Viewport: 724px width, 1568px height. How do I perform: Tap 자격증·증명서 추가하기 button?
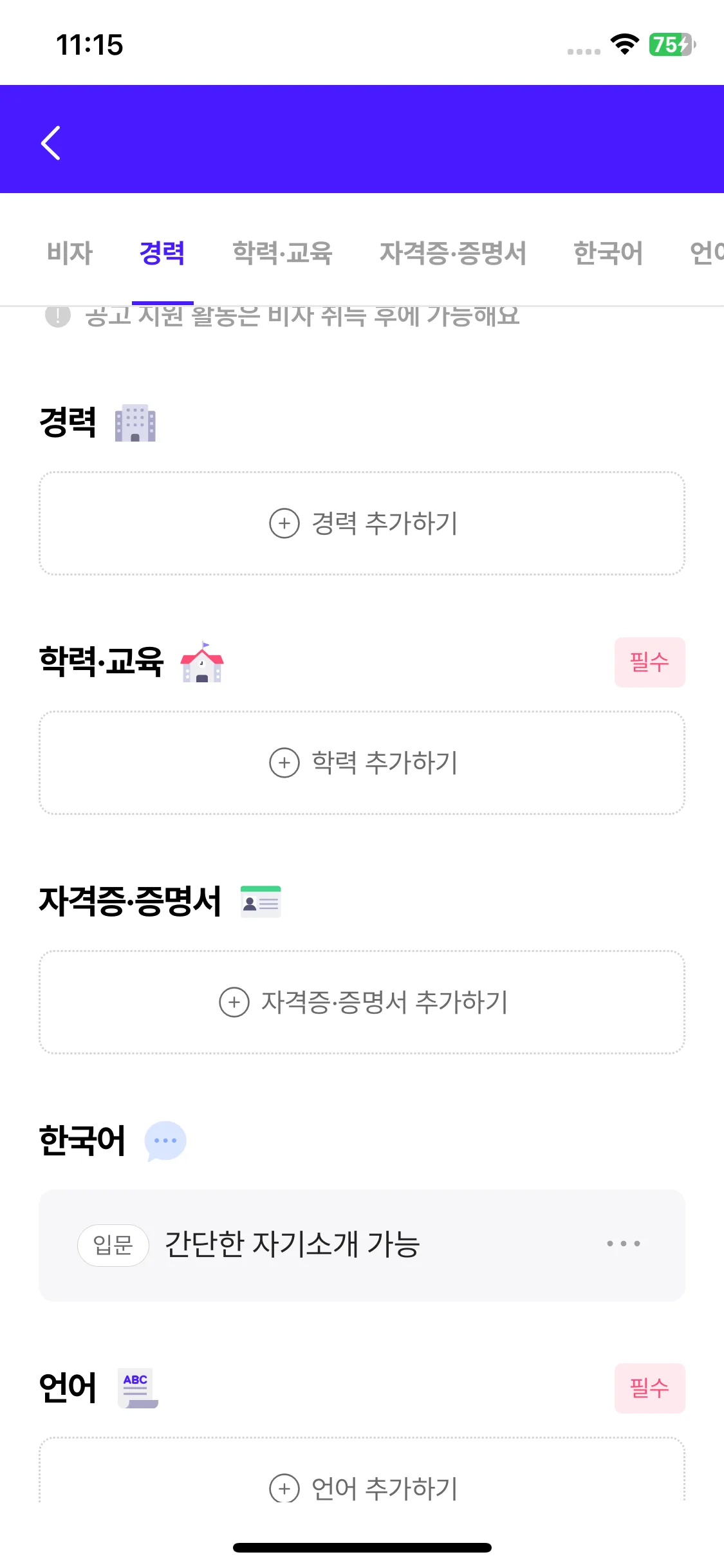[362, 1002]
